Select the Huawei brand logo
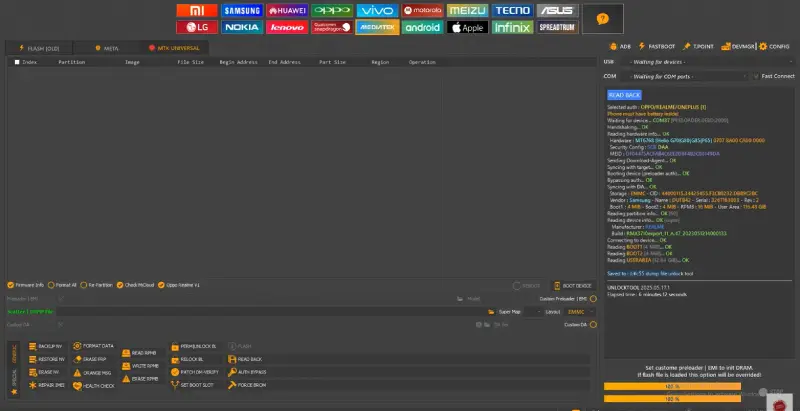 pyautogui.click(x=287, y=10)
